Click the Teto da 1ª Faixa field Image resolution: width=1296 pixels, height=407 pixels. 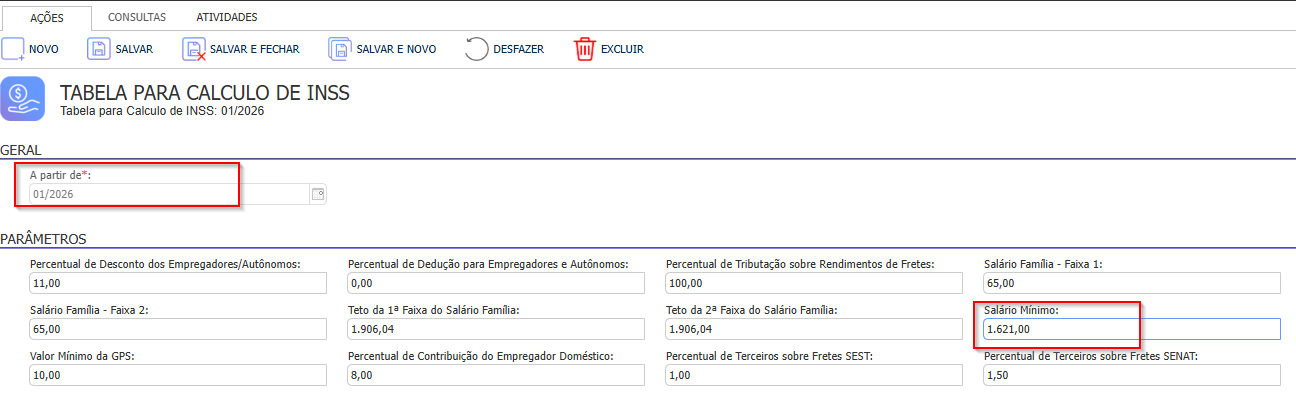point(494,329)
